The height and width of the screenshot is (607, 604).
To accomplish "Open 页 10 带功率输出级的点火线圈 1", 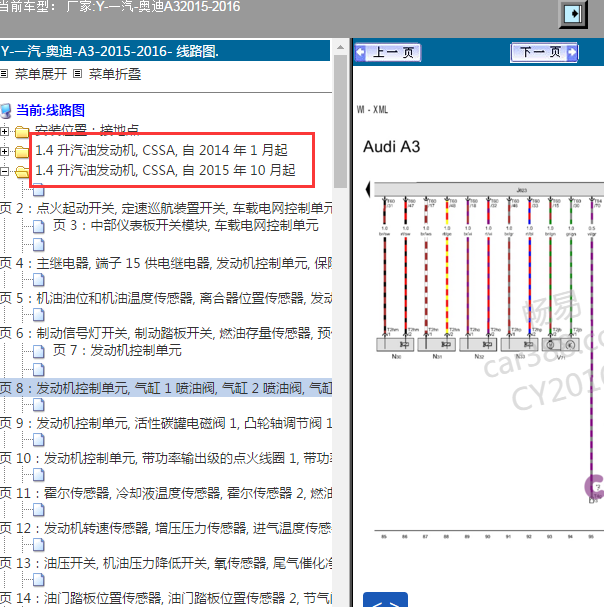I will pos(166,458).
